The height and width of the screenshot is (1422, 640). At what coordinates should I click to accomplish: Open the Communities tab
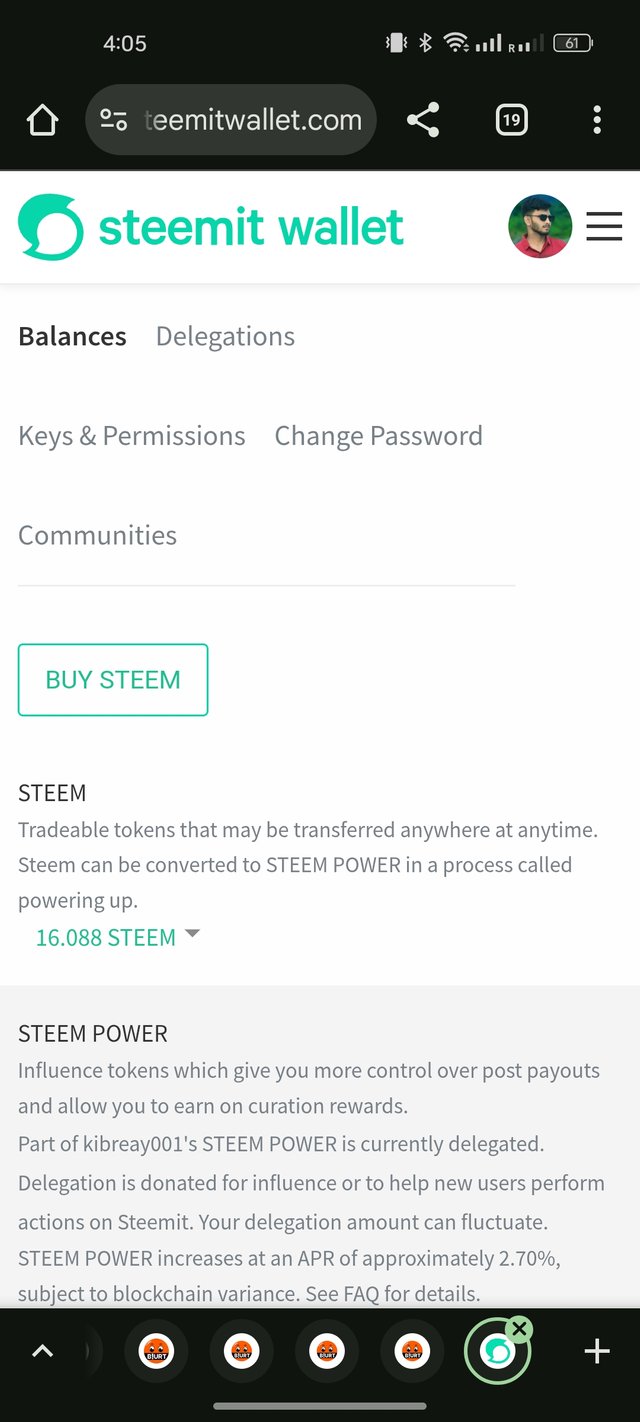[97, 535]
